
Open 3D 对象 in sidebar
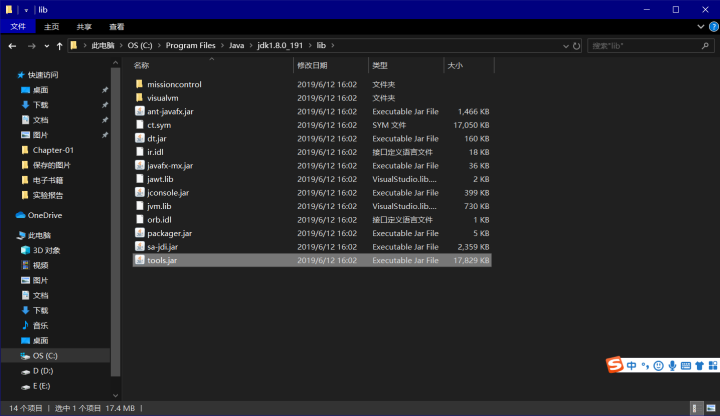[46, 250]
